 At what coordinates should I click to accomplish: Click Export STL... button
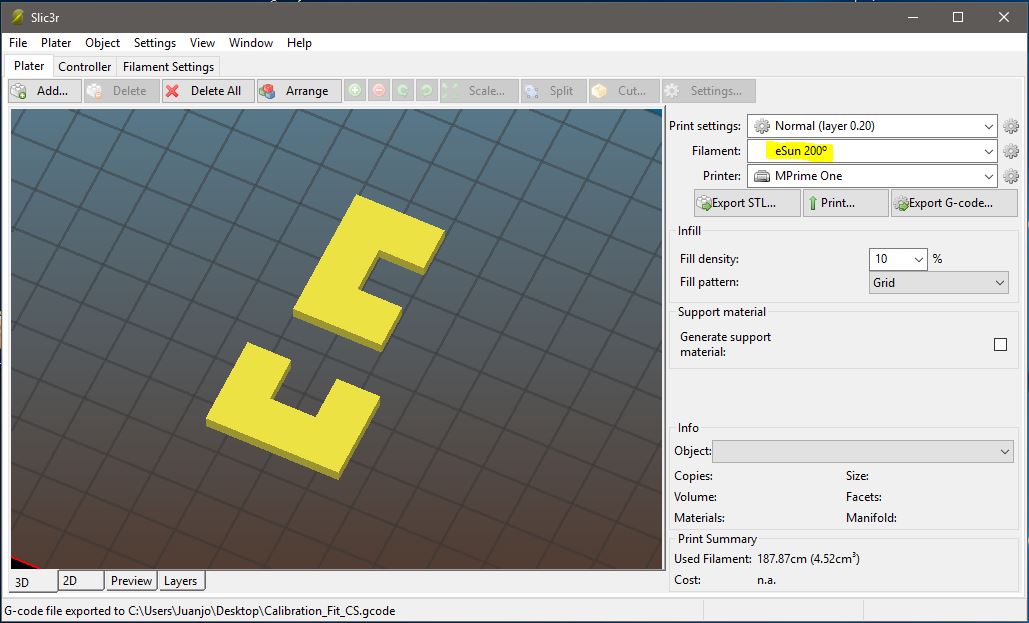tap(747, 203)
